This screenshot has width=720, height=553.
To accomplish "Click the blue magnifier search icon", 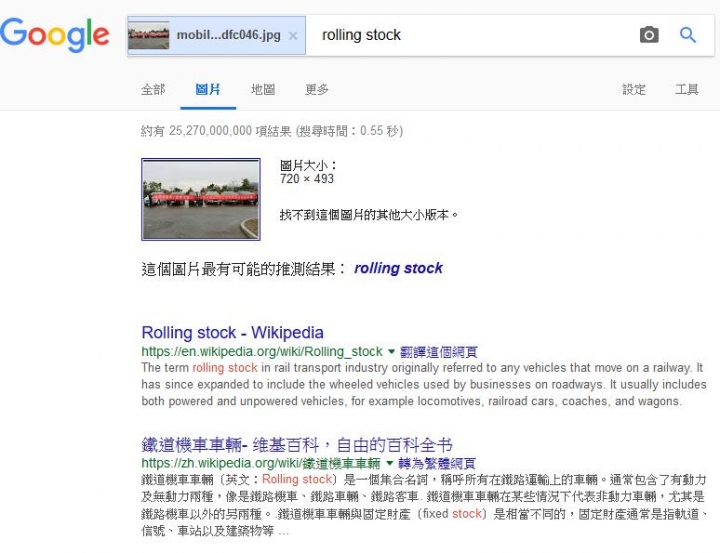I will (x=687, y=35).
